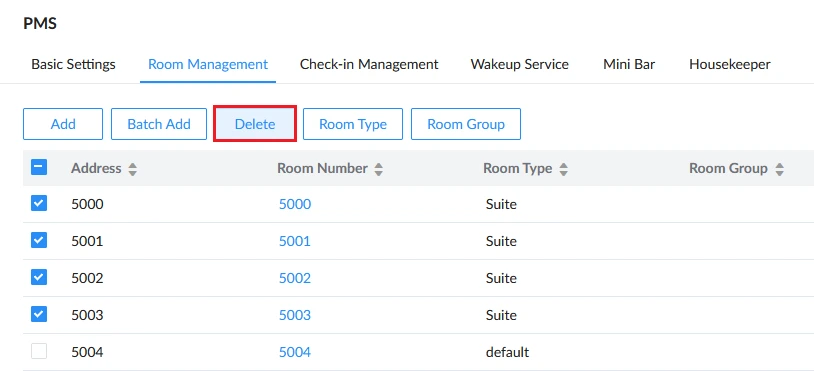Uncheck the room 5002 checkbox

[39, 277]
